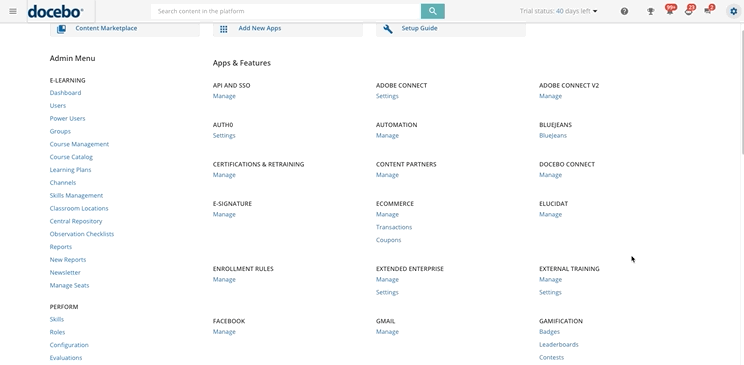Open Configuration under Perform
The width and height of the screenshot is (744, 365).
(x=69, y=345)
